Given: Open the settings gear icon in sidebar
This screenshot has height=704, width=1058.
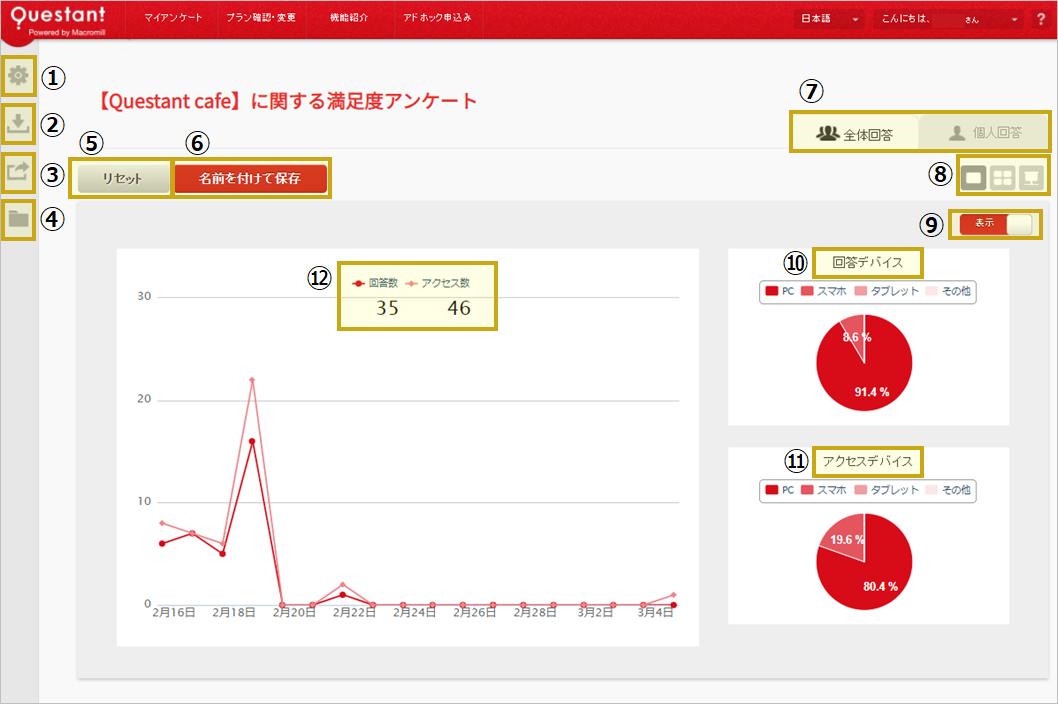Looking at the screenshot, I should (x=18, y=75).
